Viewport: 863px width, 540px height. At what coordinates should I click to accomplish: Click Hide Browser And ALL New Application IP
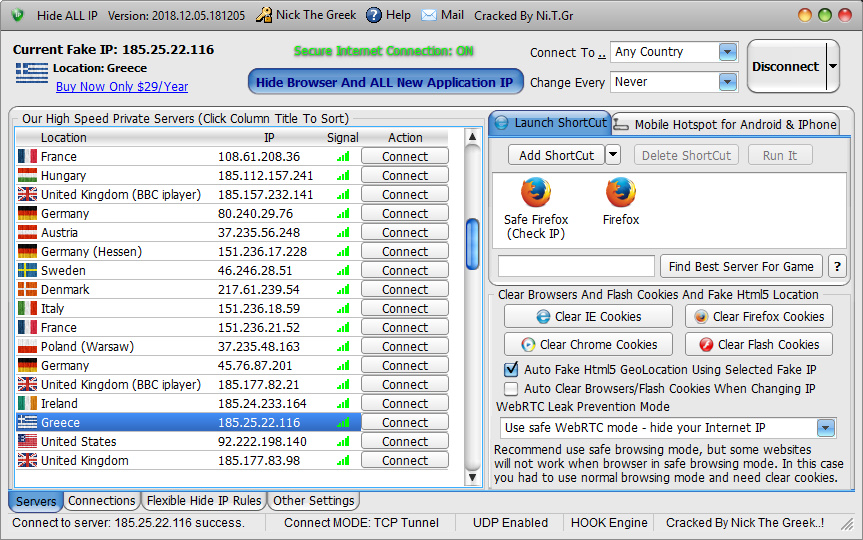pos(385,83)
